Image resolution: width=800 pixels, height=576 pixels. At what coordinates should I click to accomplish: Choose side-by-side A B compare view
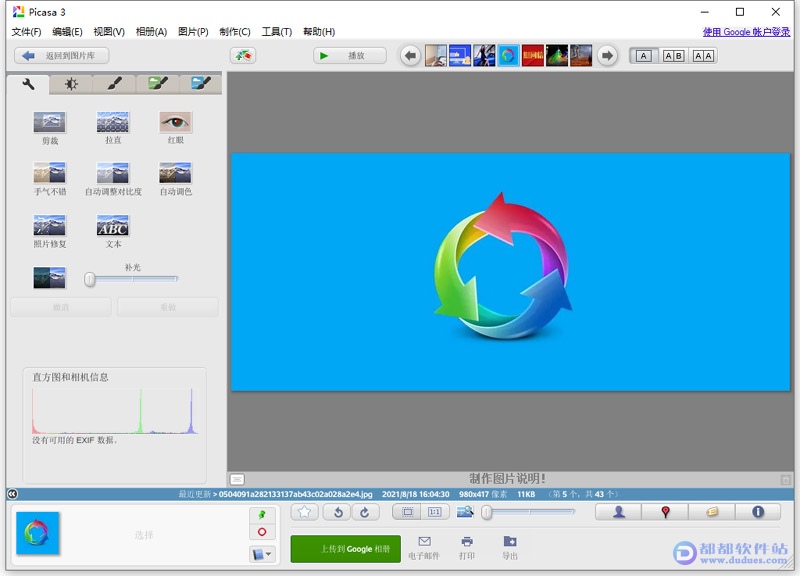tap(673, 56)
